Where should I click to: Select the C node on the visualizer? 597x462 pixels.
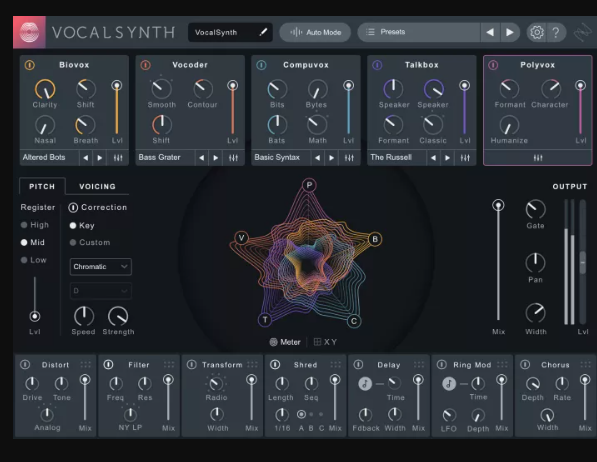click(354, 321)
